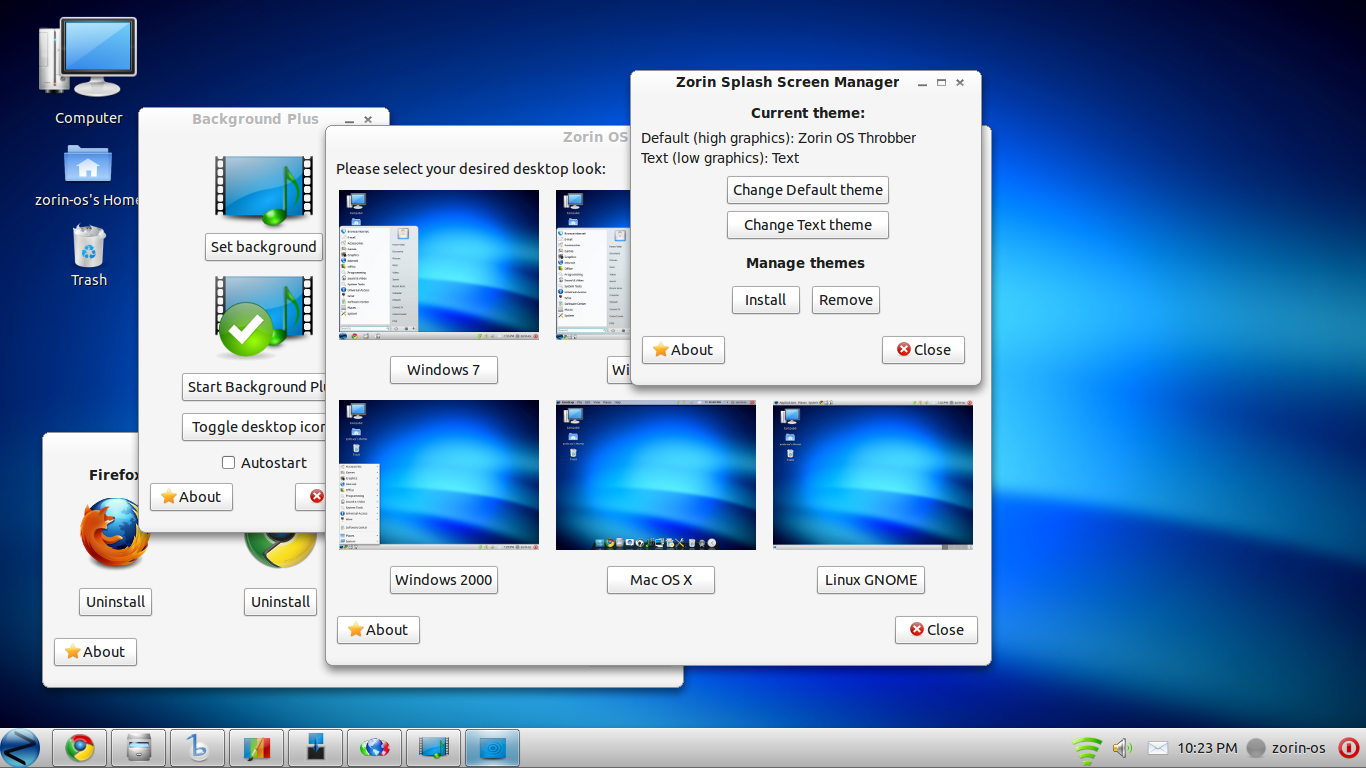Open the mail envelope tray icon
The width and height of the screenshot is (1366, 768).
(x=1157, y=748)
